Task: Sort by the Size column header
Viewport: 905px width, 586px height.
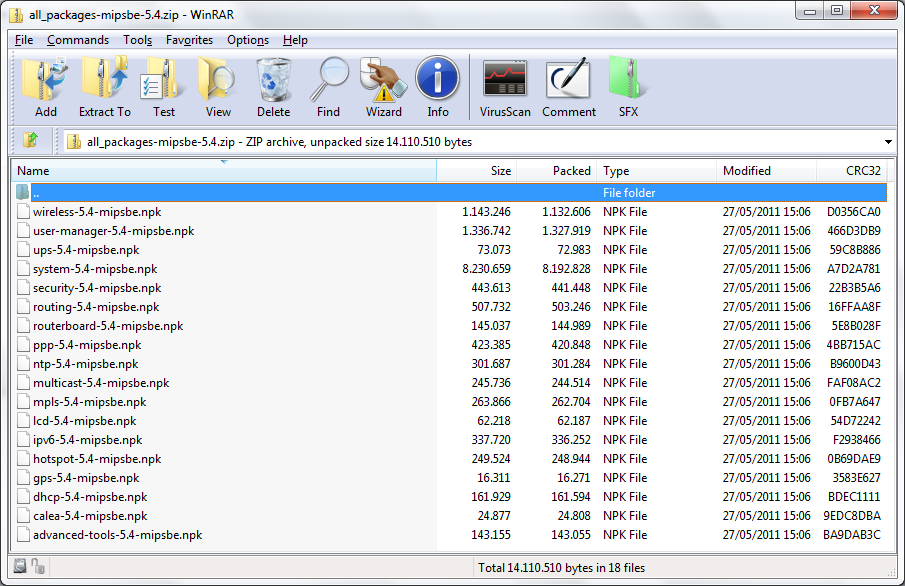Action: tap(477, 171)
